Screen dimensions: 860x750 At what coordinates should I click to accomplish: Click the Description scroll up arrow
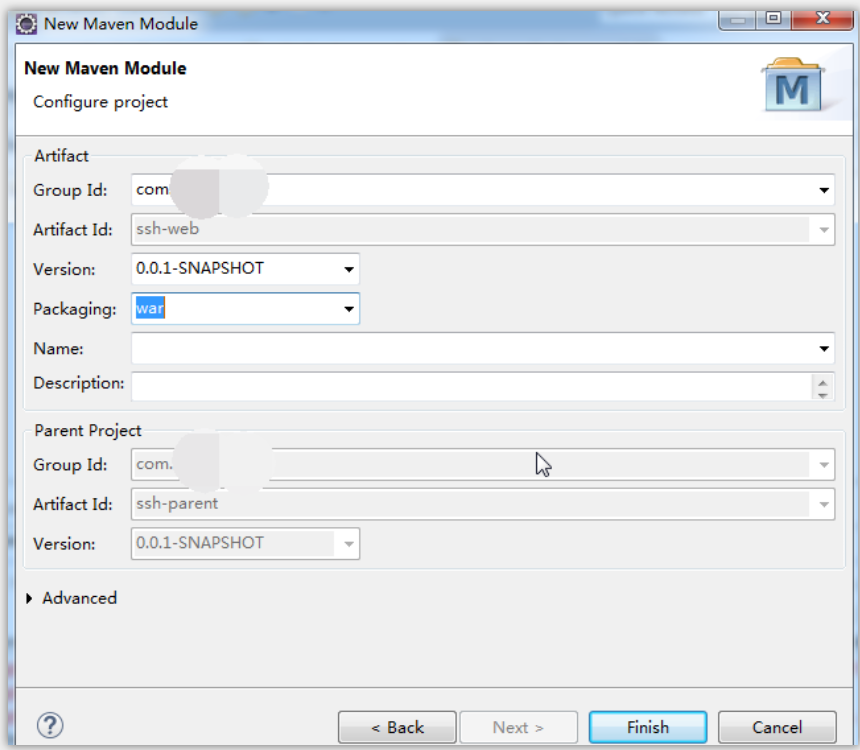(823, 382)
